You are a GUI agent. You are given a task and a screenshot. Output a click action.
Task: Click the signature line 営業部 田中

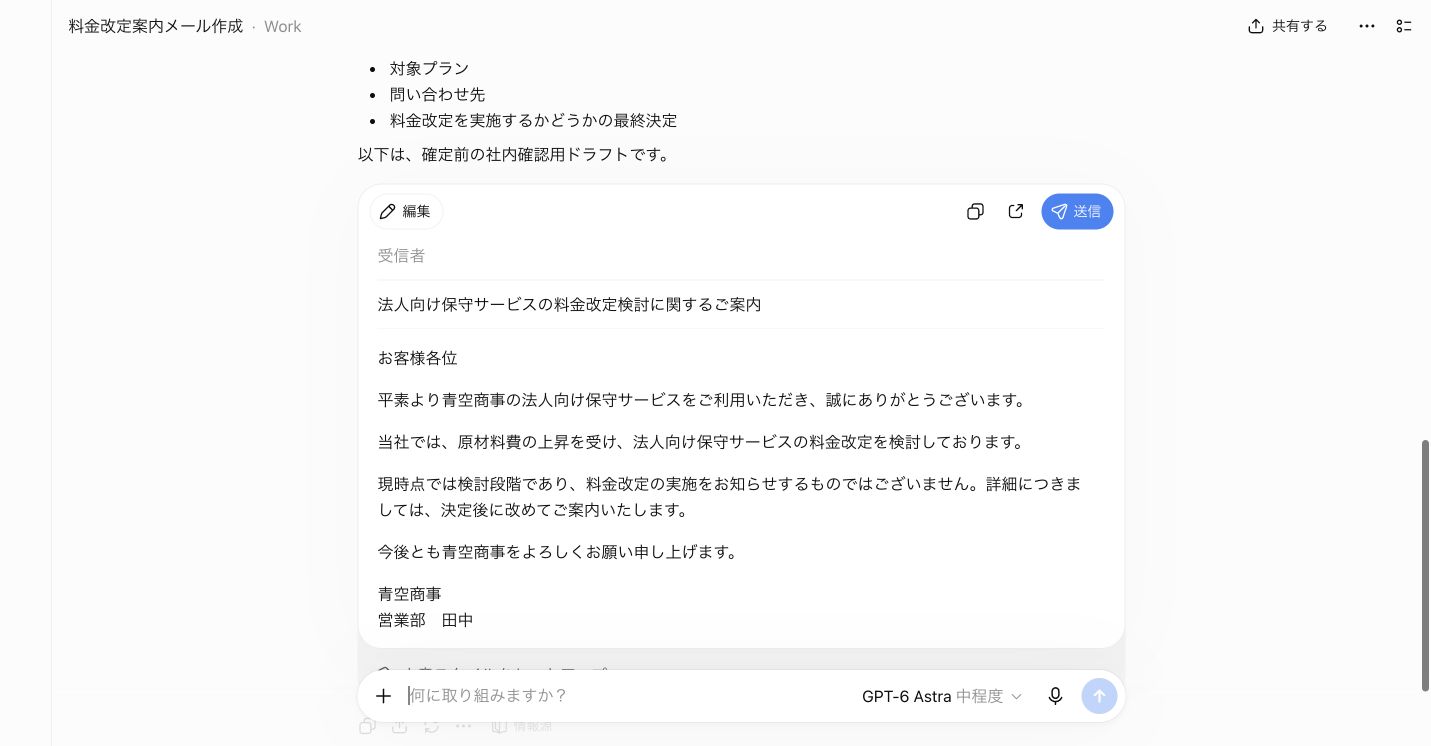[x=426, y=620]
